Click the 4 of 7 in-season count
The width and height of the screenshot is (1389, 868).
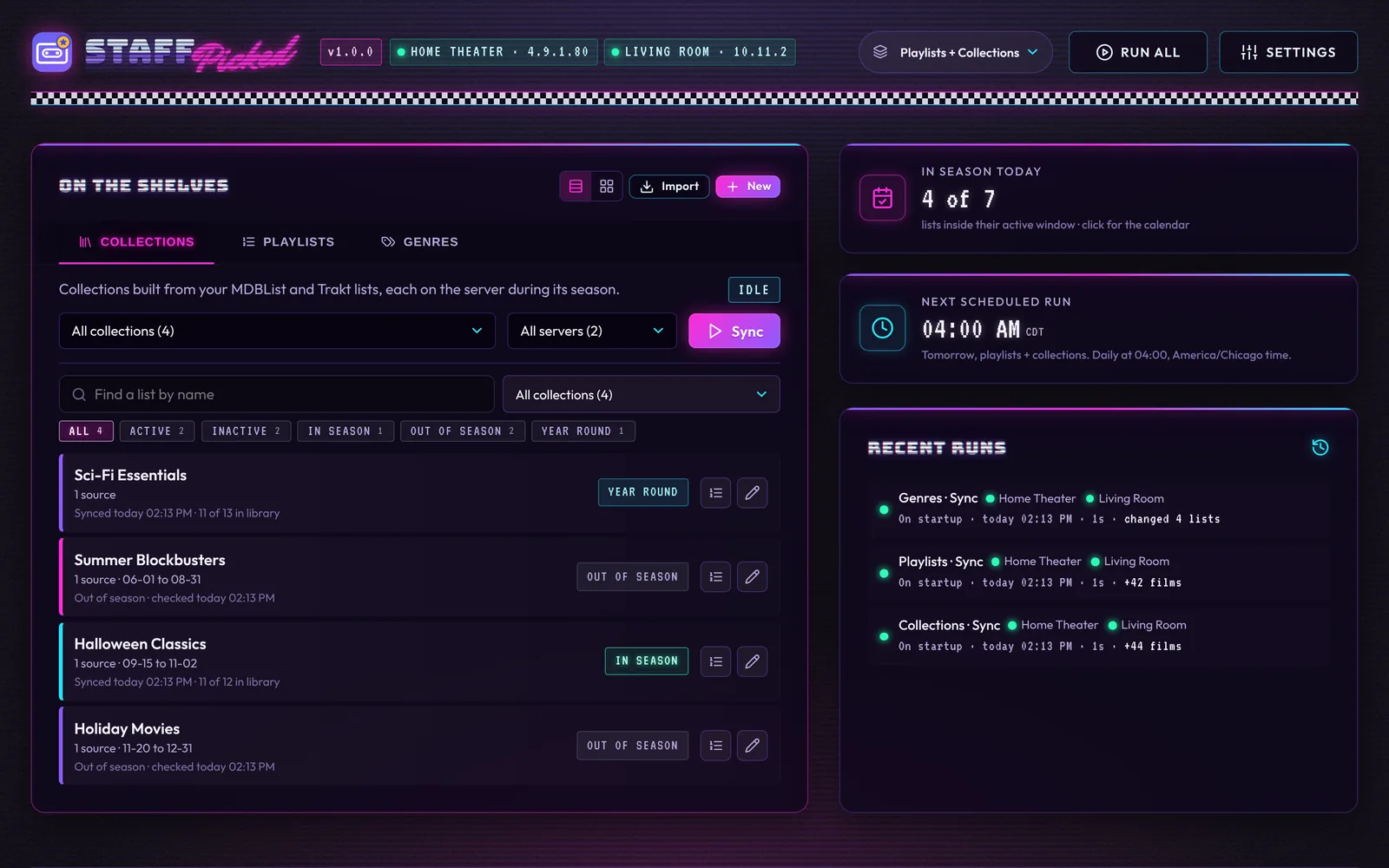click(958, 200)
